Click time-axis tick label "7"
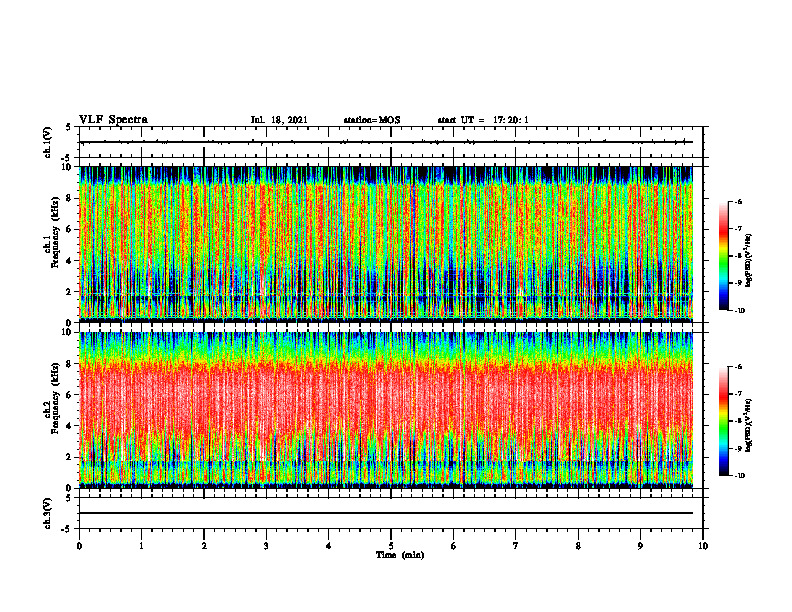Image resolution: width=792 pixels, height=612 pixels. (516, 546)
